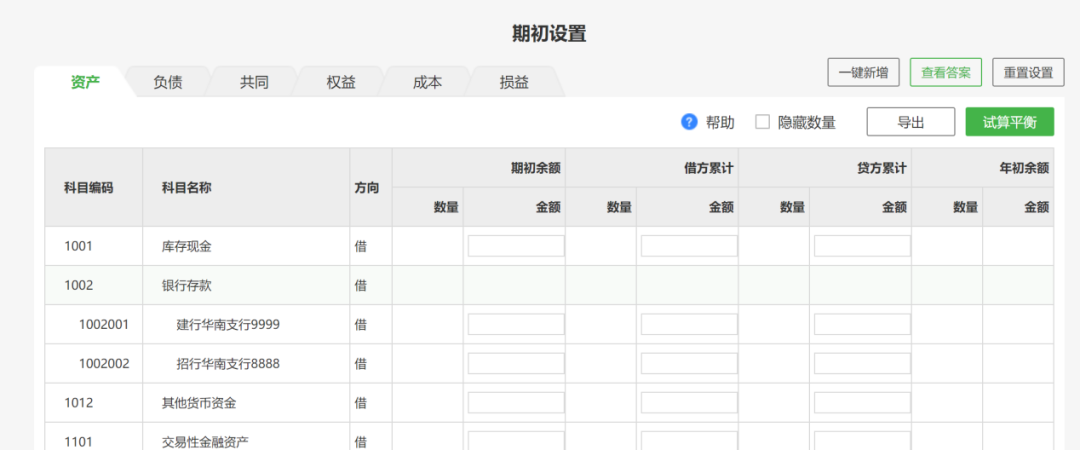
Task: Open the 权益 tab
Action: pos(341,83)
